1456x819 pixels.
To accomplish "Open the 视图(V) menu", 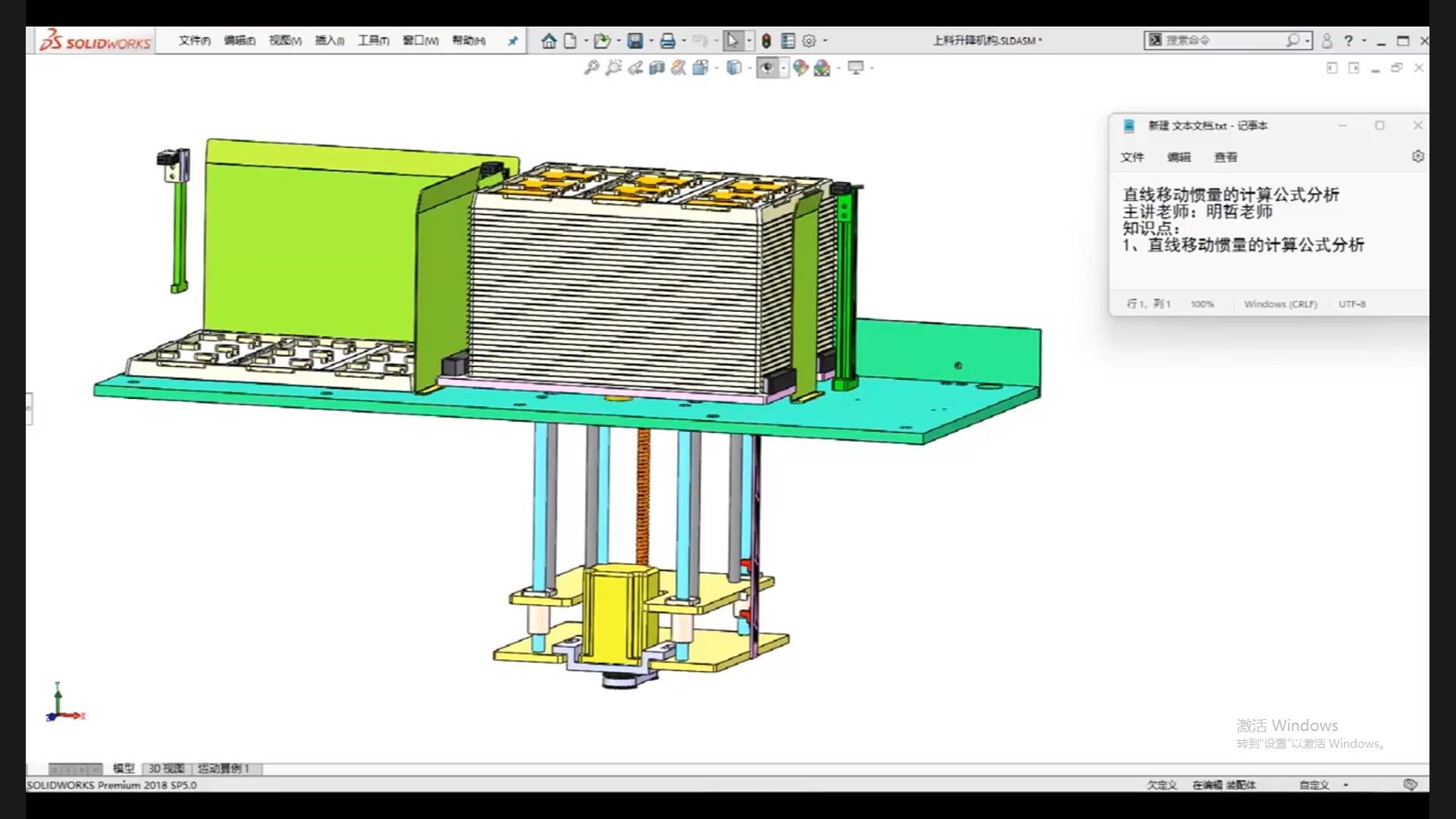I will pyautogui.click(x=285, y=41).
